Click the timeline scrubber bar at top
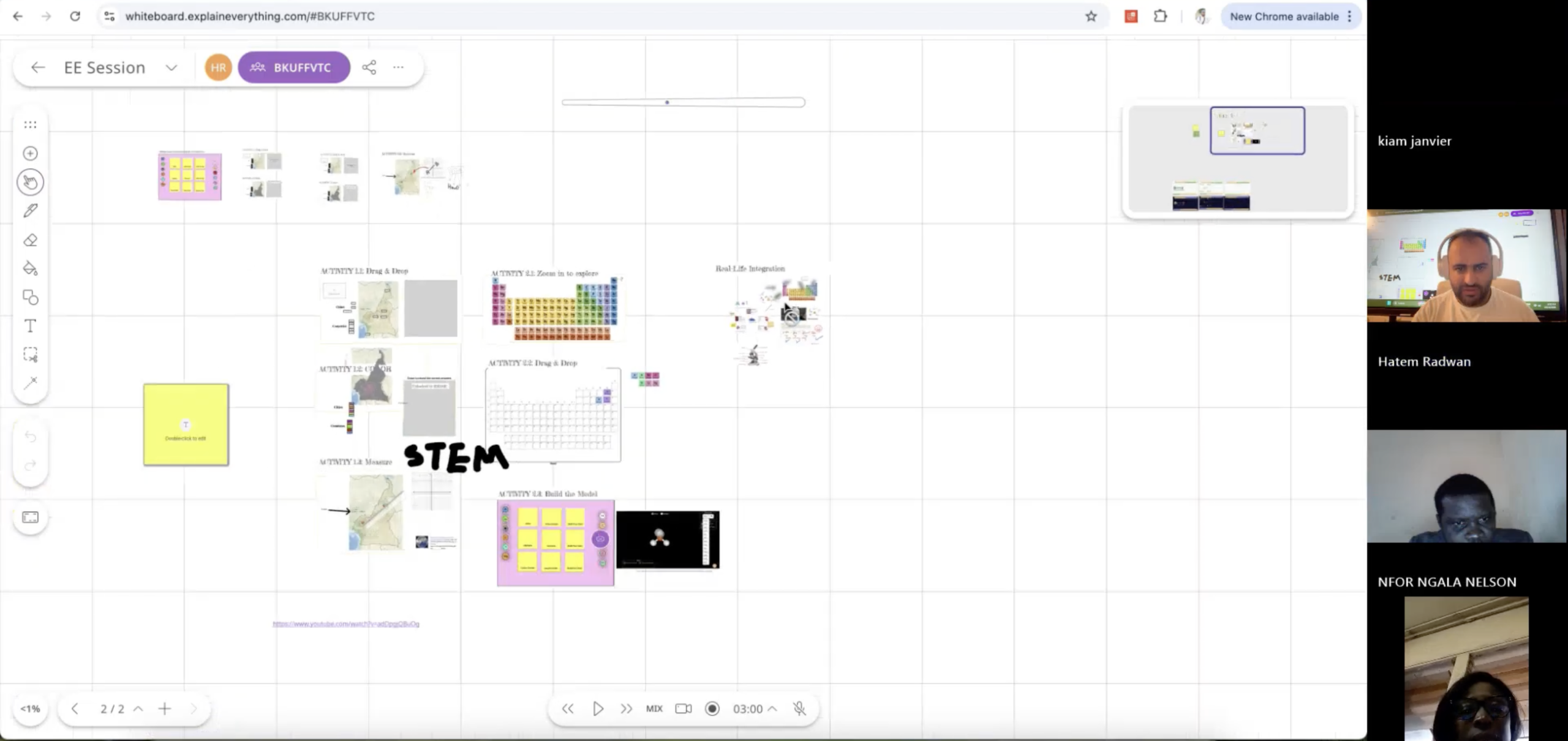1568x741 pixels. point(683,102)
